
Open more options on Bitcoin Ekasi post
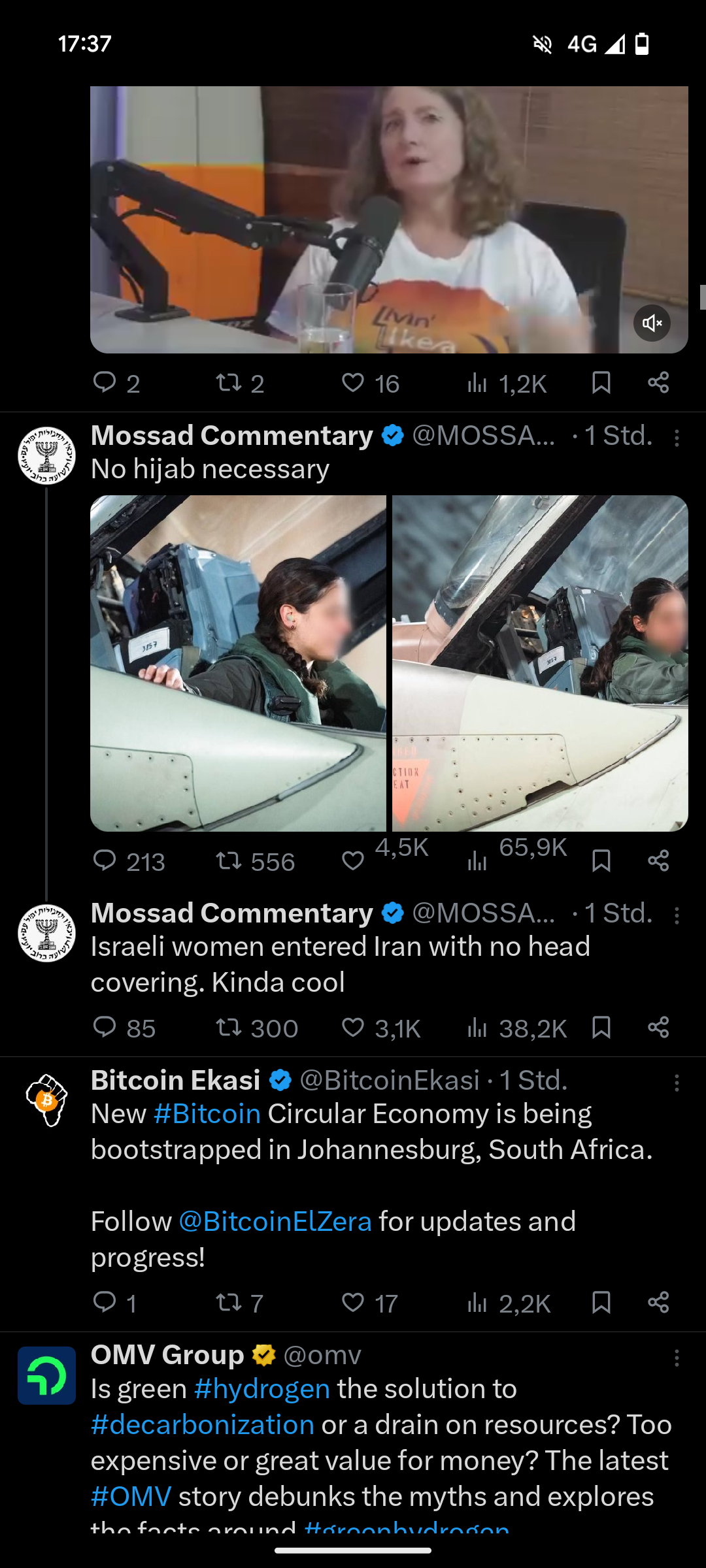(x=677, y=1083)
